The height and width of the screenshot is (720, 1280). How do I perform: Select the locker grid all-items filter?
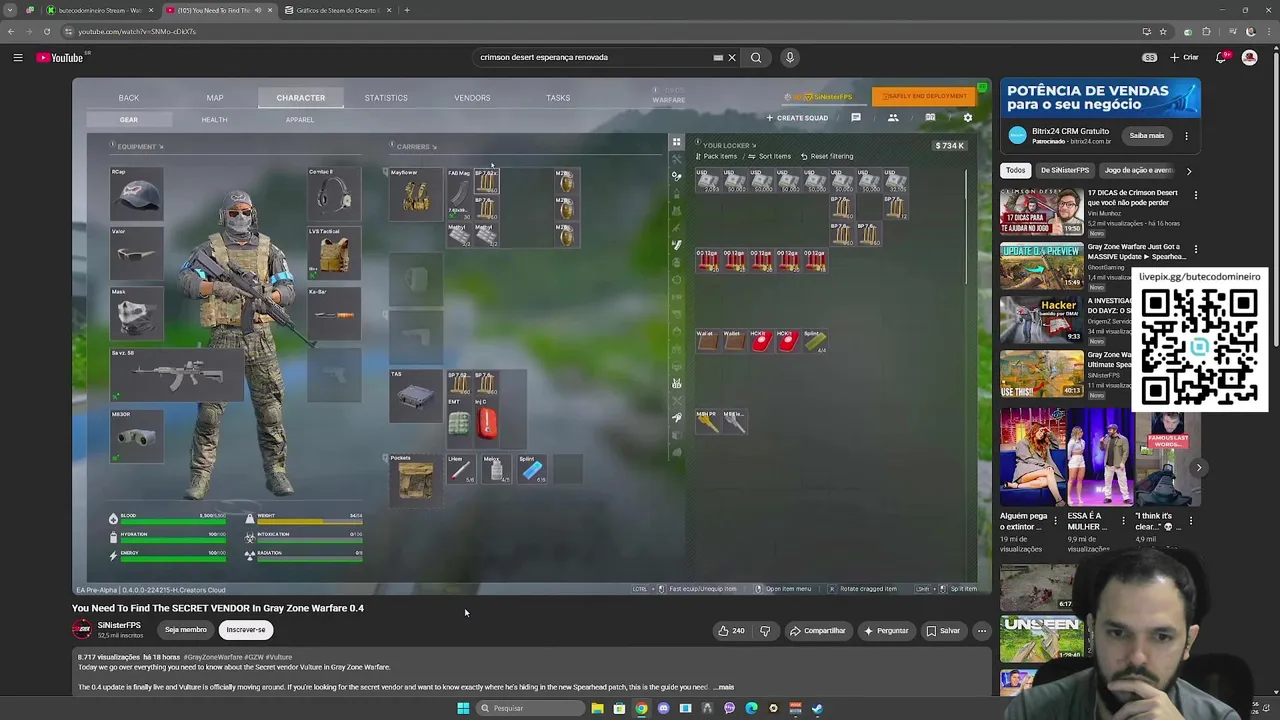click(x=676, y=142)
